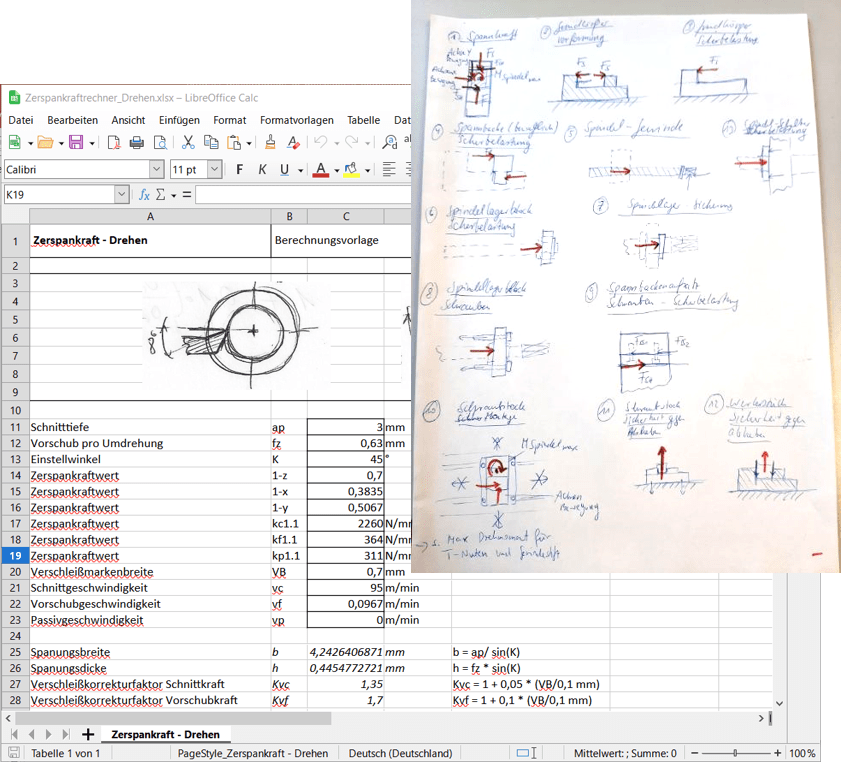Click the Save document icon
The image size is (841, 762).
[74, 143]
